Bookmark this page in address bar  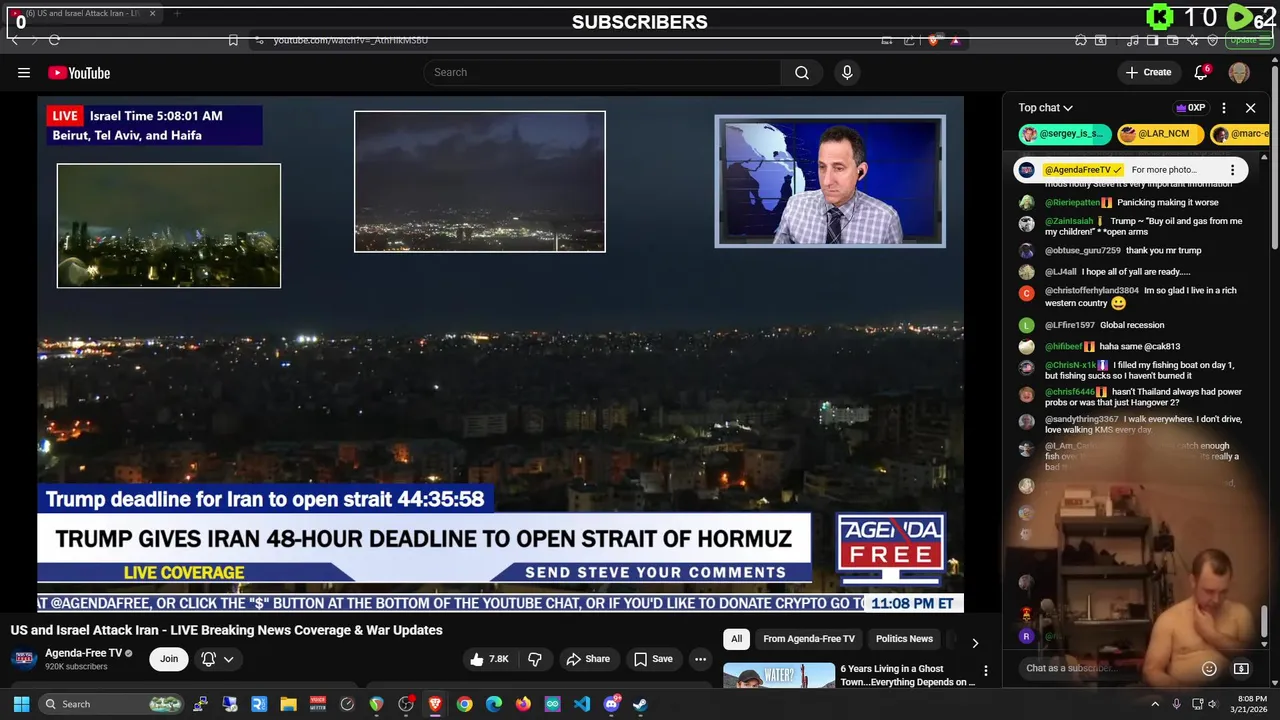click(x=233, y=40)
